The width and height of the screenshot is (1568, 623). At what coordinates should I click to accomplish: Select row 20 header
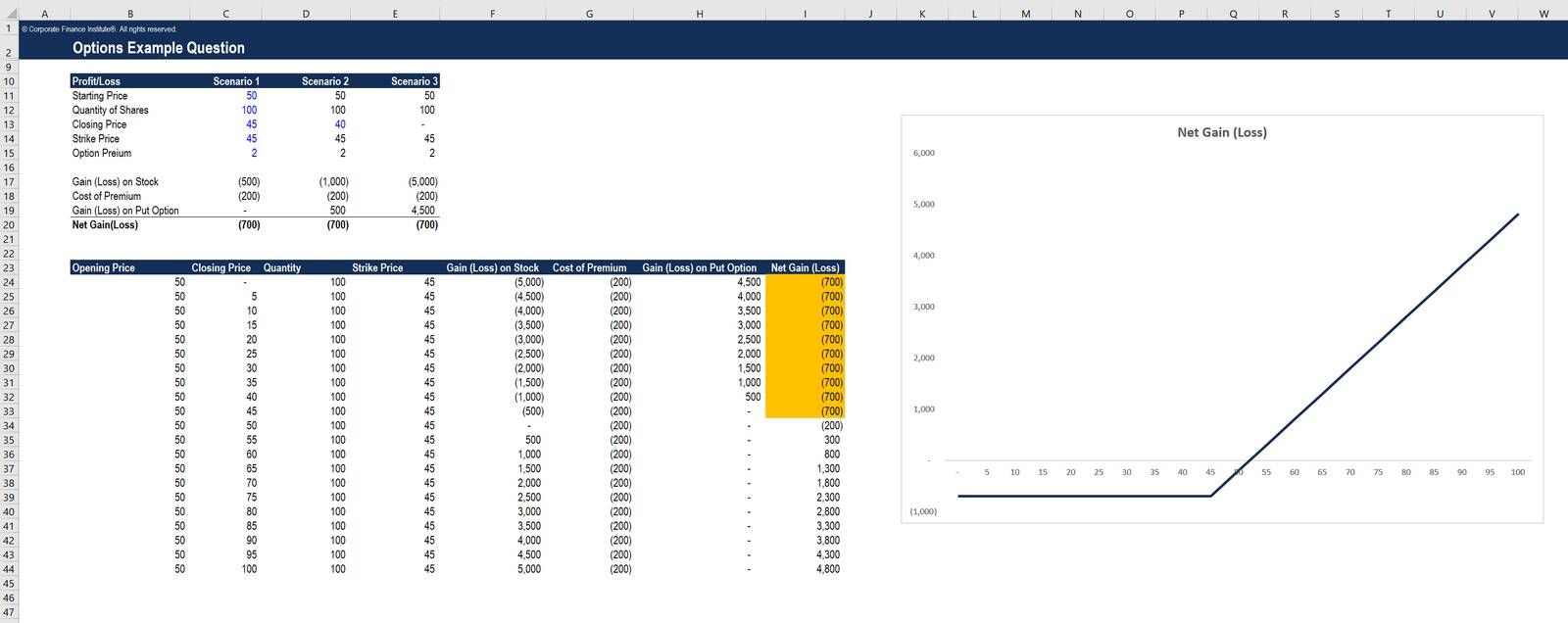9,224
